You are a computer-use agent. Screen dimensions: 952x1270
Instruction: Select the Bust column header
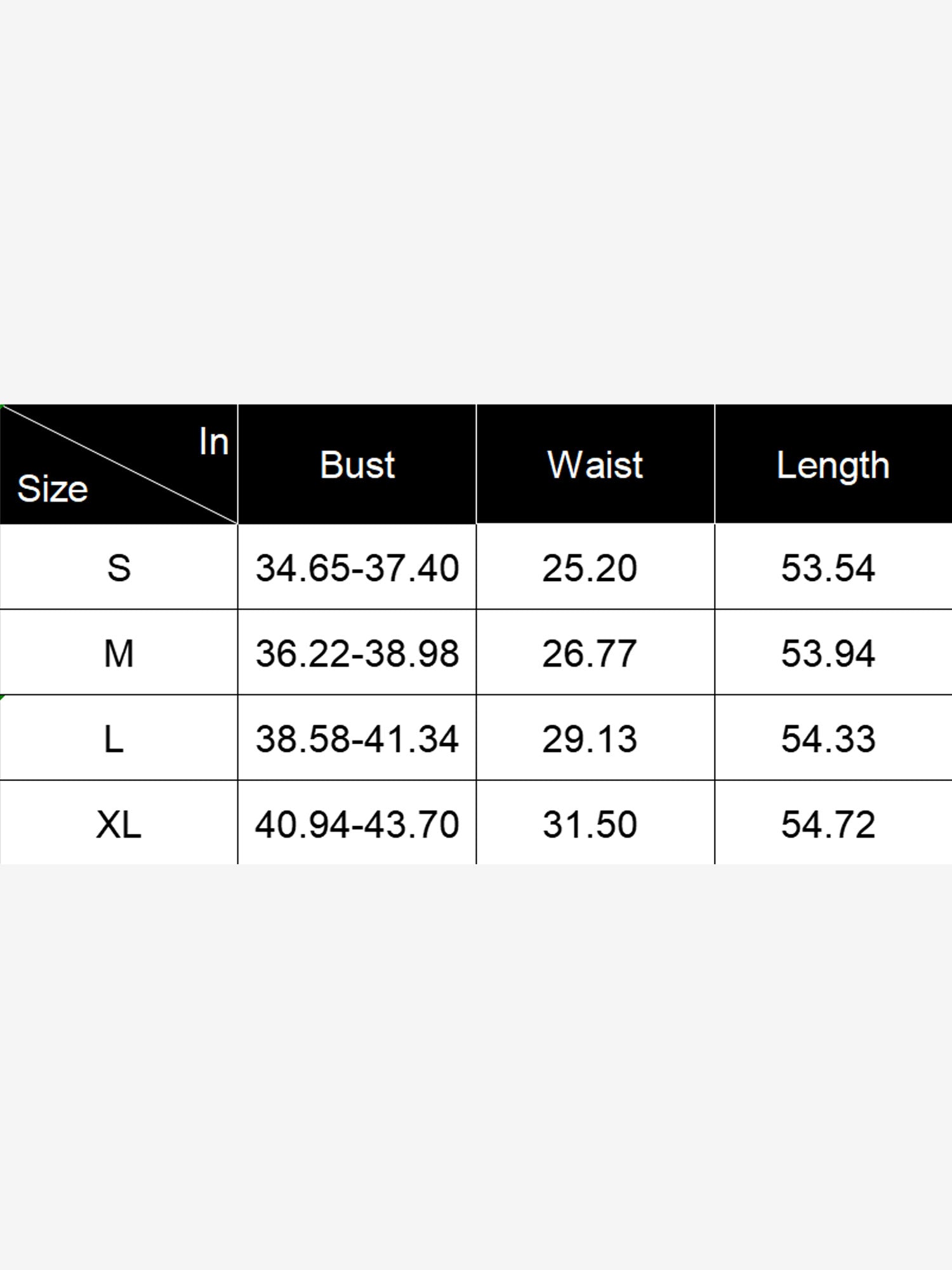click(x=357, y=464)
